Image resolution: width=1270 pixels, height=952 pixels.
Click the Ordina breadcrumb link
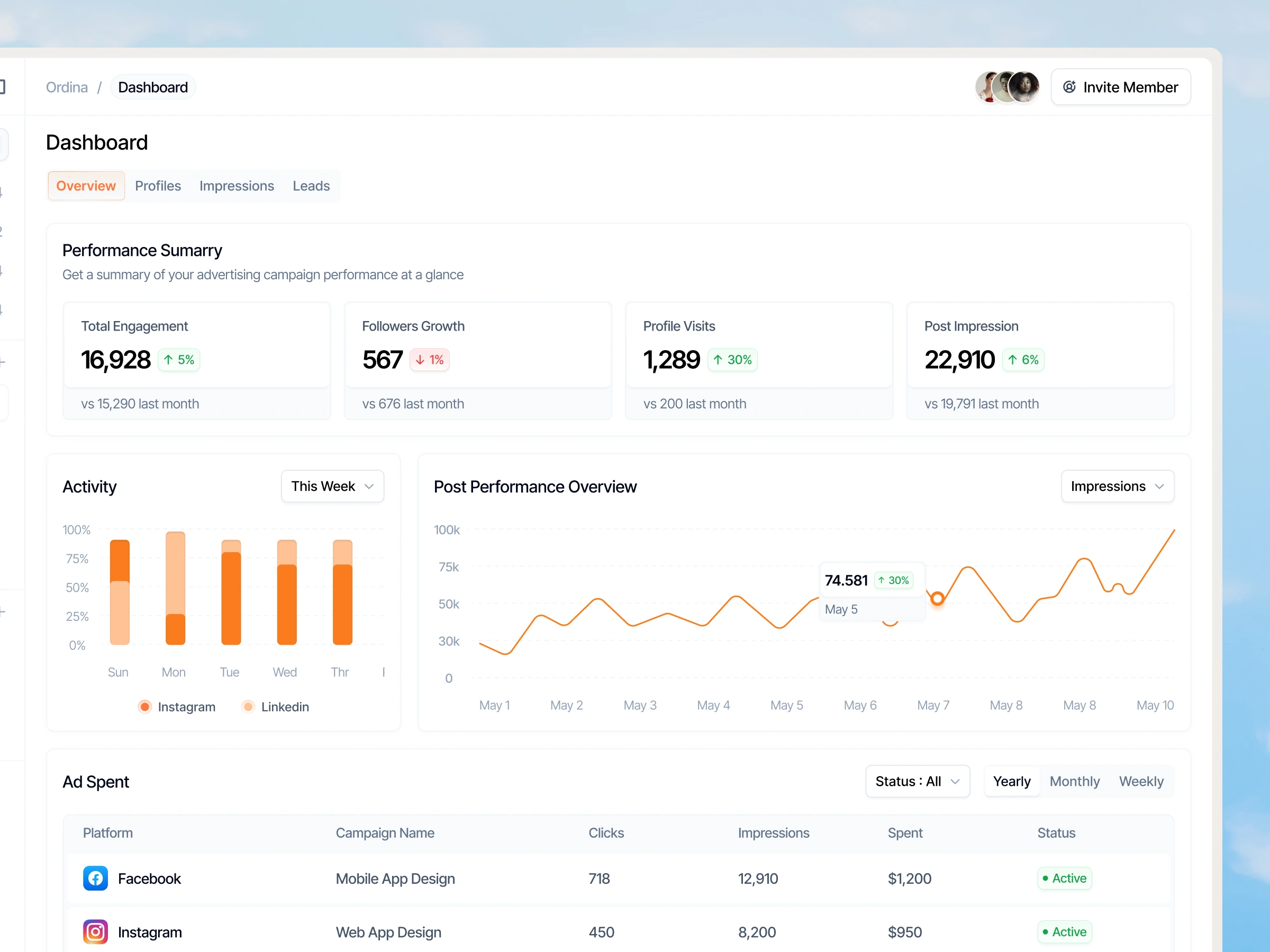point(67,87)
